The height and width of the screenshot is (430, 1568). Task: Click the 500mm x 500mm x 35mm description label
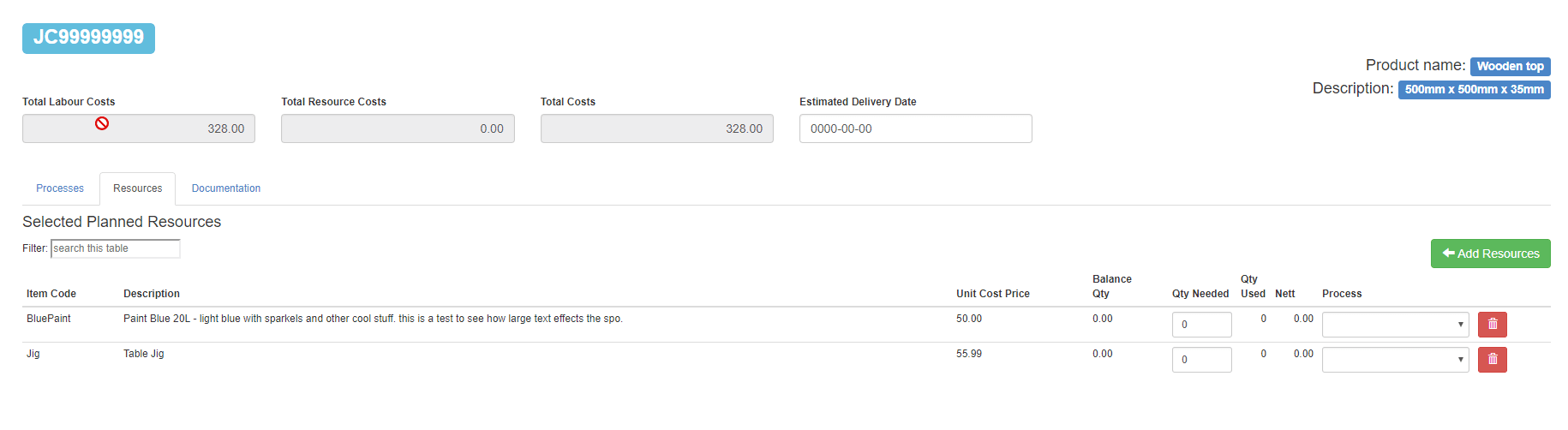coord(1474,89)
